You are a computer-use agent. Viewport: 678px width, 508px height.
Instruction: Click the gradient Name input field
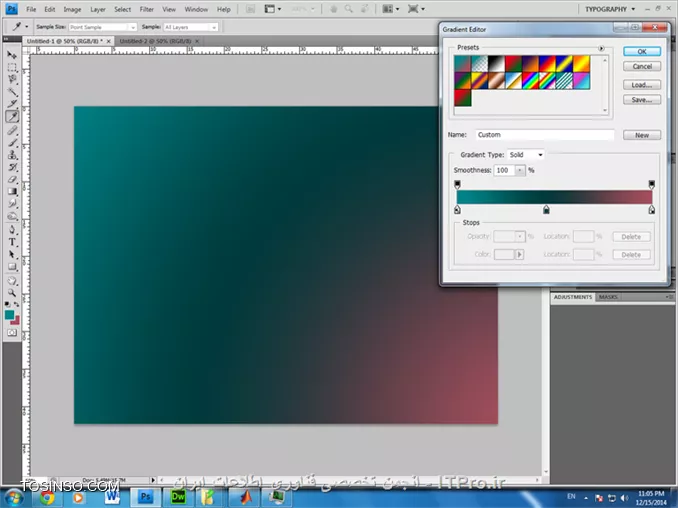(545, 135)
